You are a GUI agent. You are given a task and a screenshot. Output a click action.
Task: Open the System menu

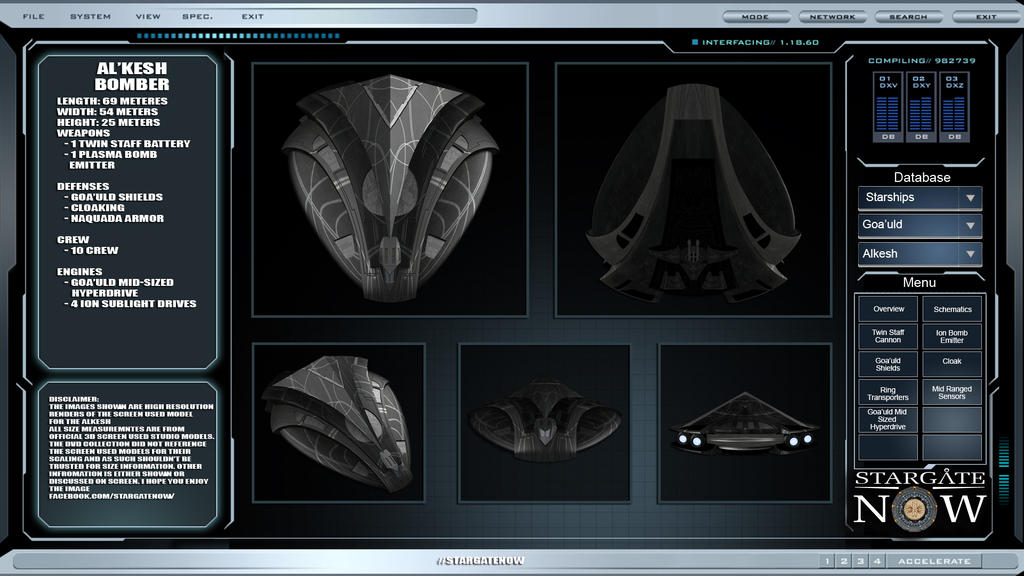90,17
